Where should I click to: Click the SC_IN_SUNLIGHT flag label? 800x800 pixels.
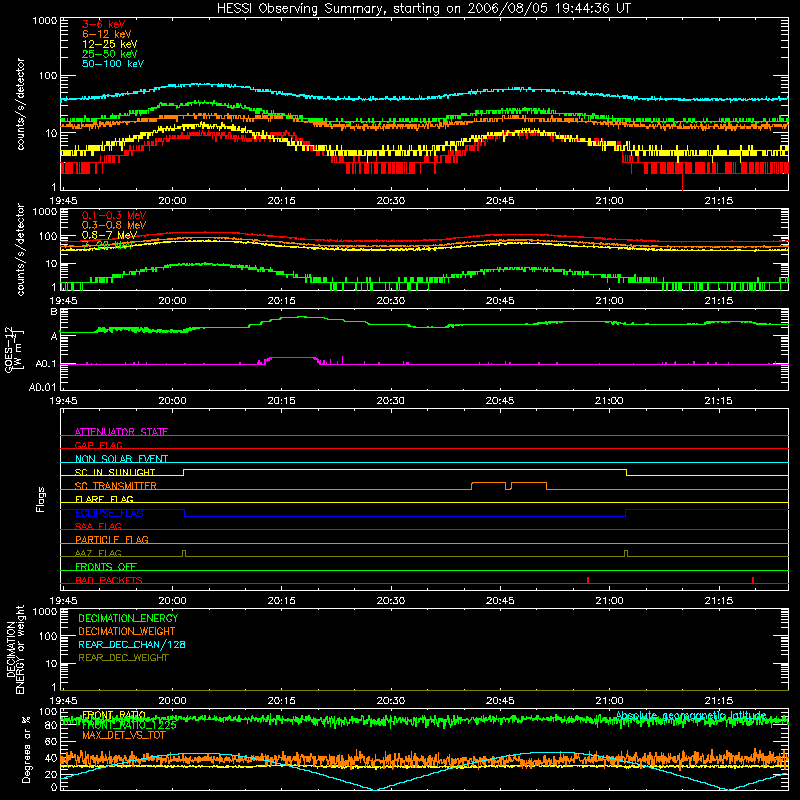[x=115, y=472]
